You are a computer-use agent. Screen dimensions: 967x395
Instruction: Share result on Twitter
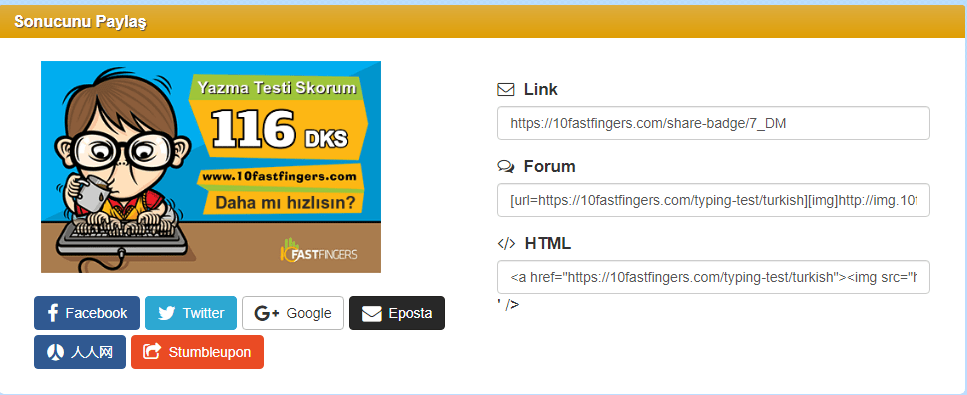coord(191,313)
